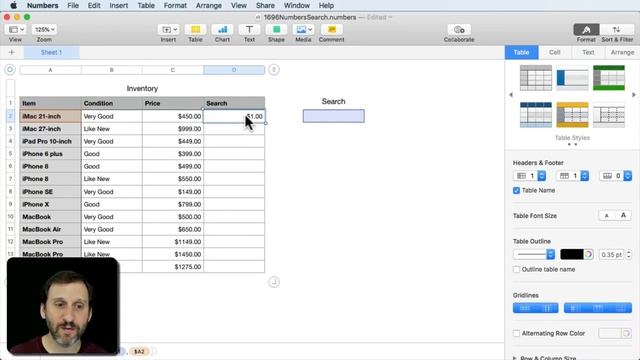Insert a chart with Chart icon
The height and width of the screenshot is (360, 640).
tap(222, 30)
